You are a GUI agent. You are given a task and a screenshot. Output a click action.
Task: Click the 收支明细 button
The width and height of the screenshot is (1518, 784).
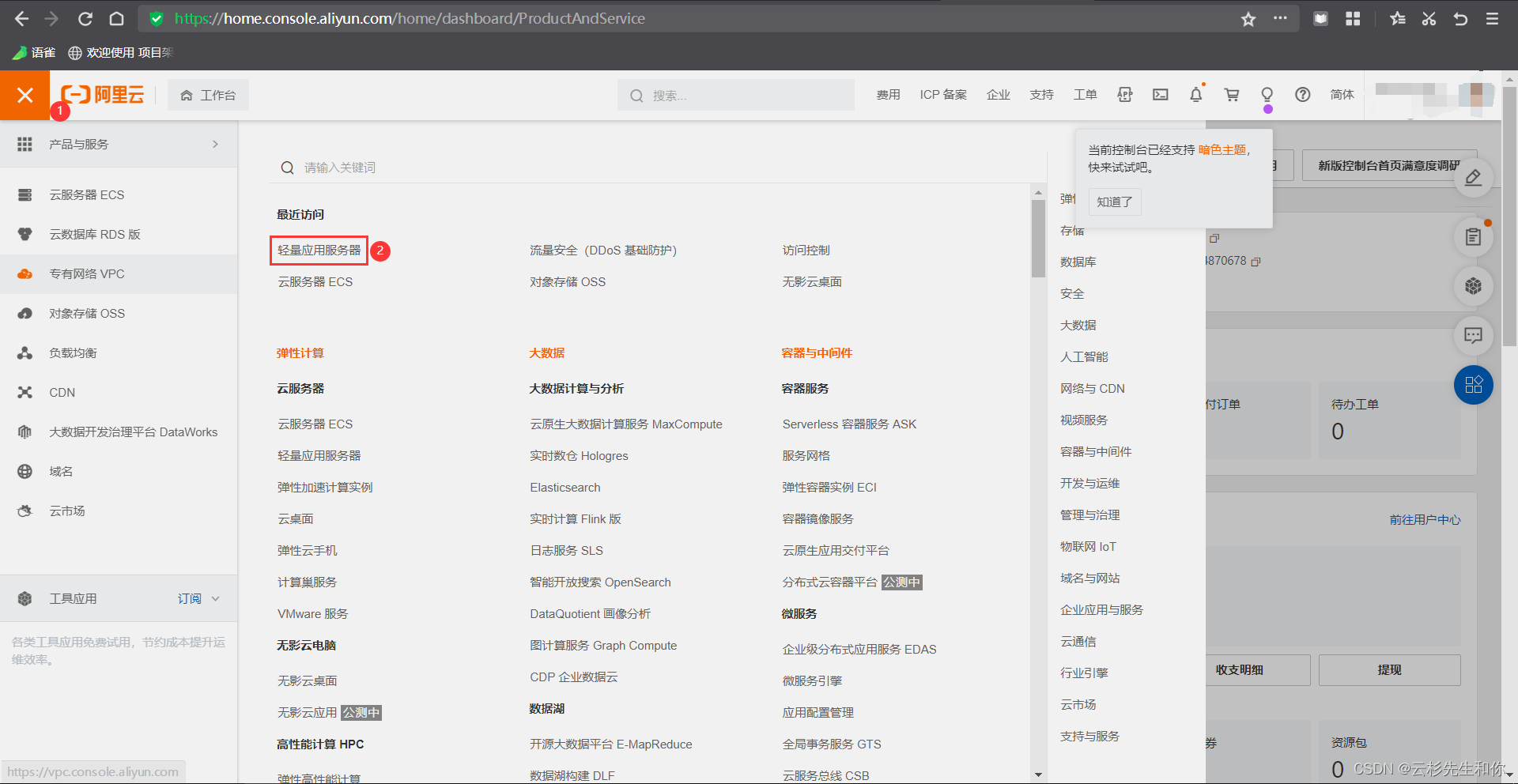click(1240, 669)
